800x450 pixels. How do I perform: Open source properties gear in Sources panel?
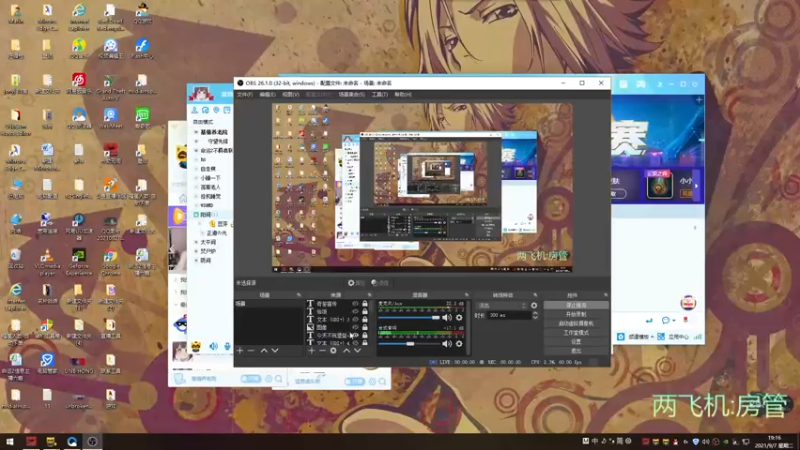[x=334, y=351]
